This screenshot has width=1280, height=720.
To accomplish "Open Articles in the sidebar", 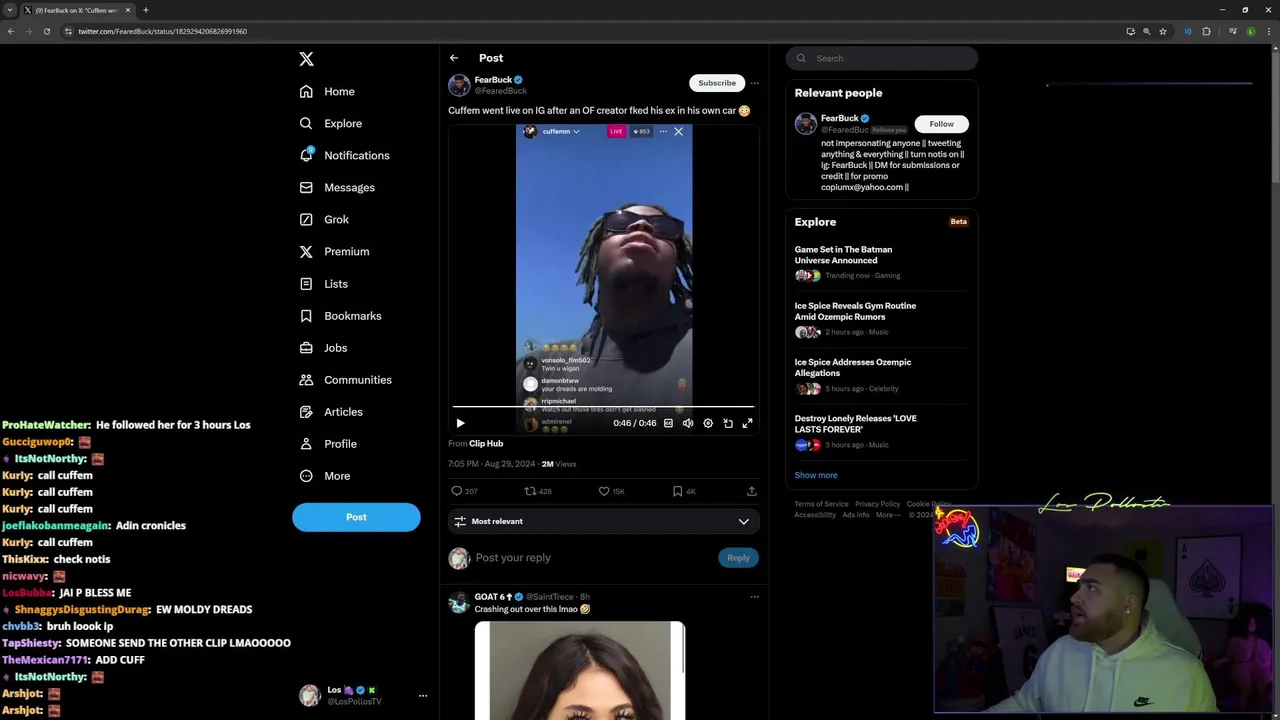I will (330, 412).
